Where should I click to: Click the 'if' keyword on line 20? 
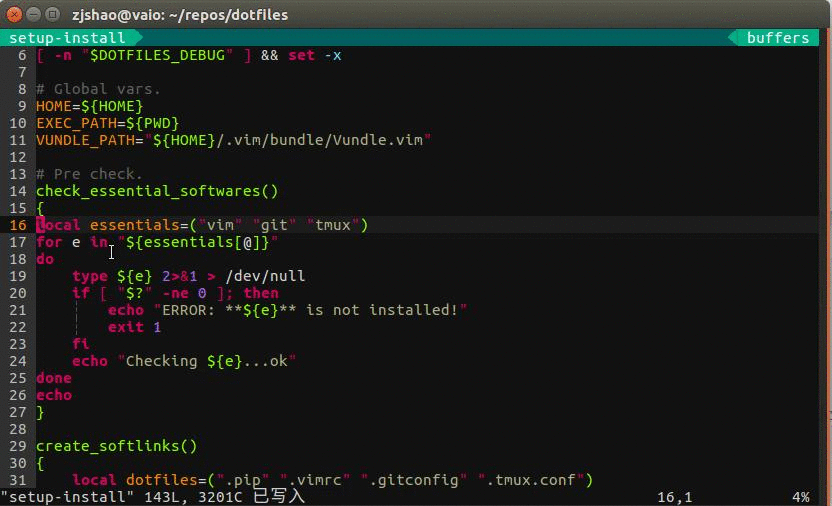(x=81, y=293)
